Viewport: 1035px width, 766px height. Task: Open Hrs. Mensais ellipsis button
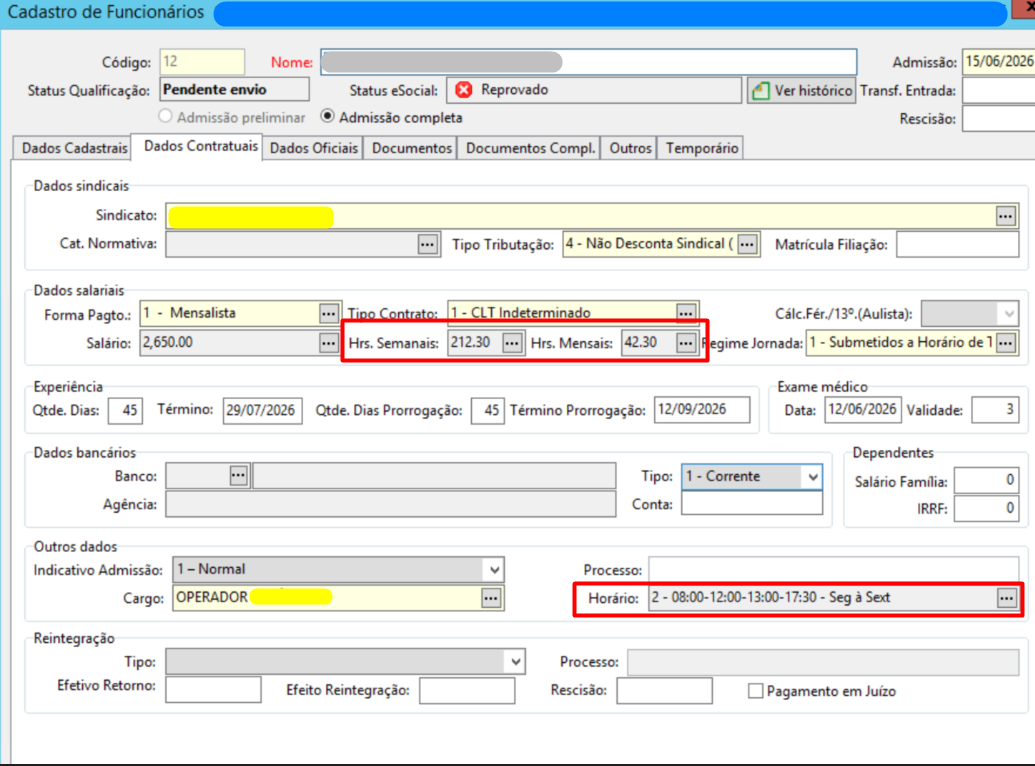(686, 343)
